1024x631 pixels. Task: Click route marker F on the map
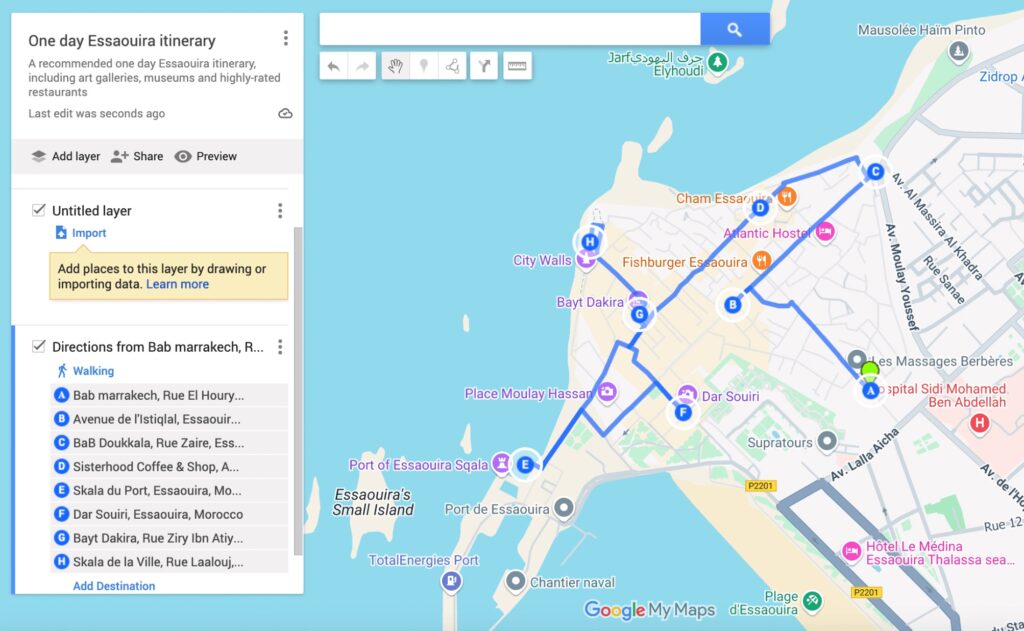pyautogui.click(x=683, y=413)
